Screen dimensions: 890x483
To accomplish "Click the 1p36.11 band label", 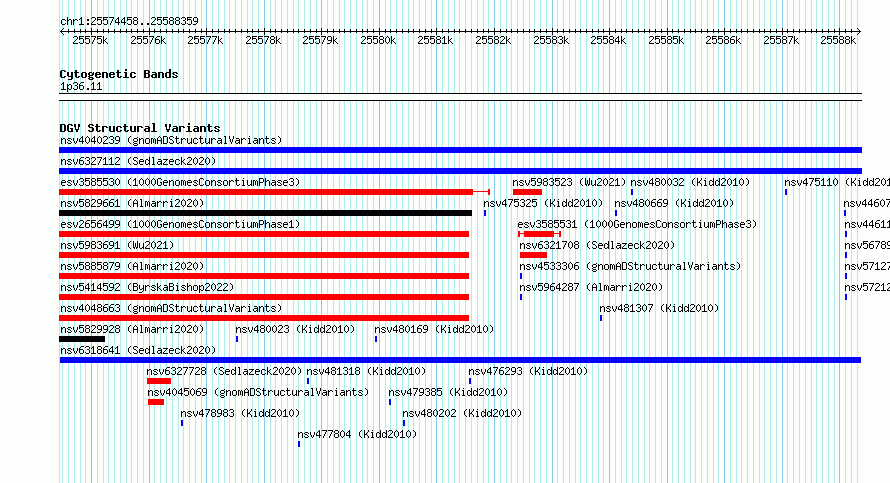I will point(81,87).
